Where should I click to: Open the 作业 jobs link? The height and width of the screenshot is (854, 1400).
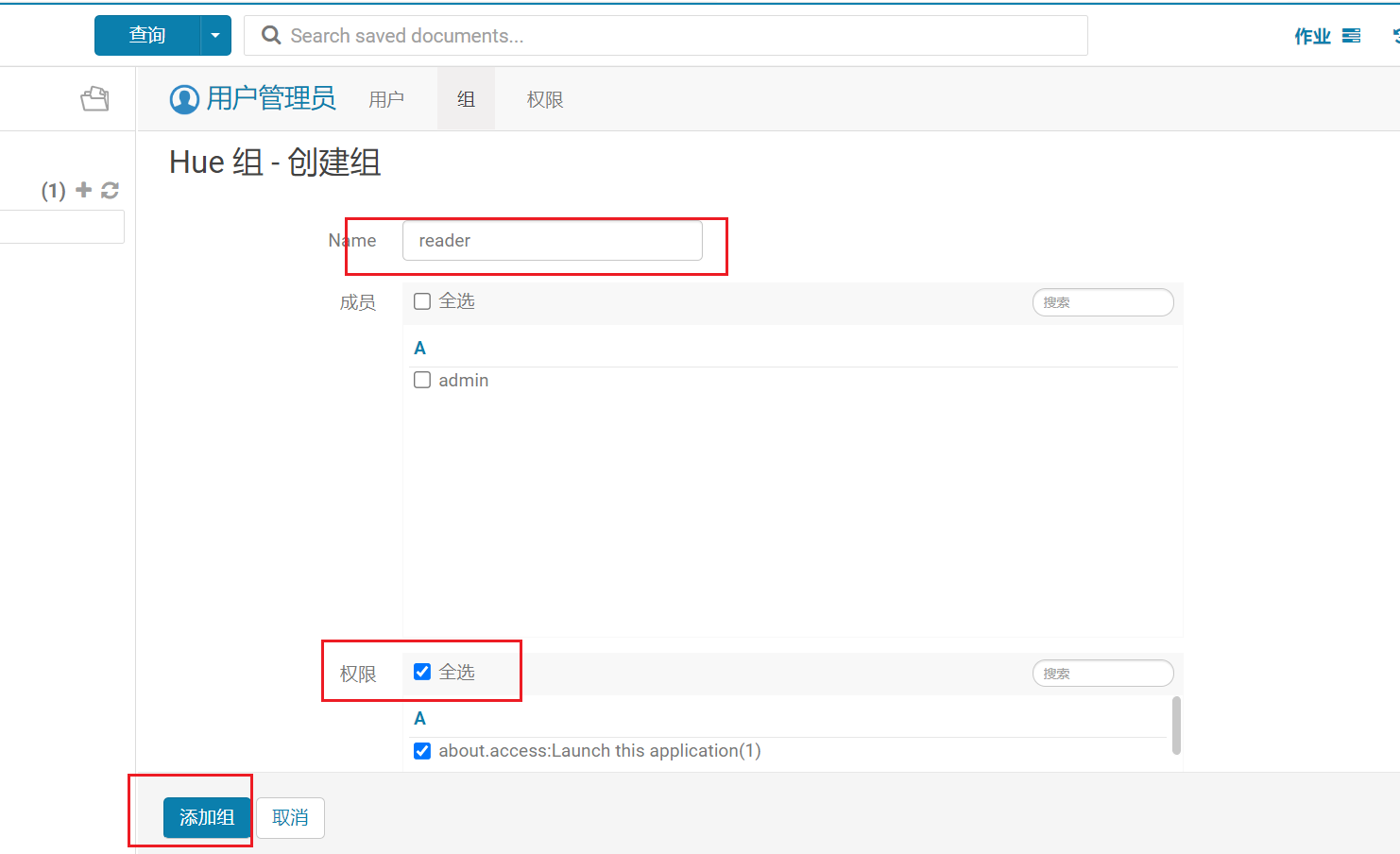(x=1312, y=36)
